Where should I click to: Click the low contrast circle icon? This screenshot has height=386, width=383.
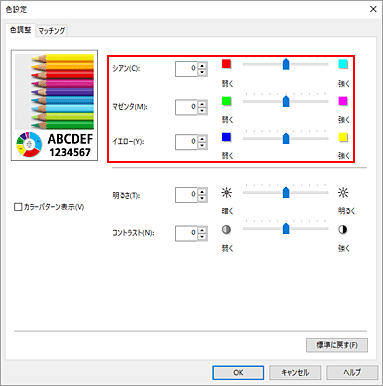pos(226,230)
